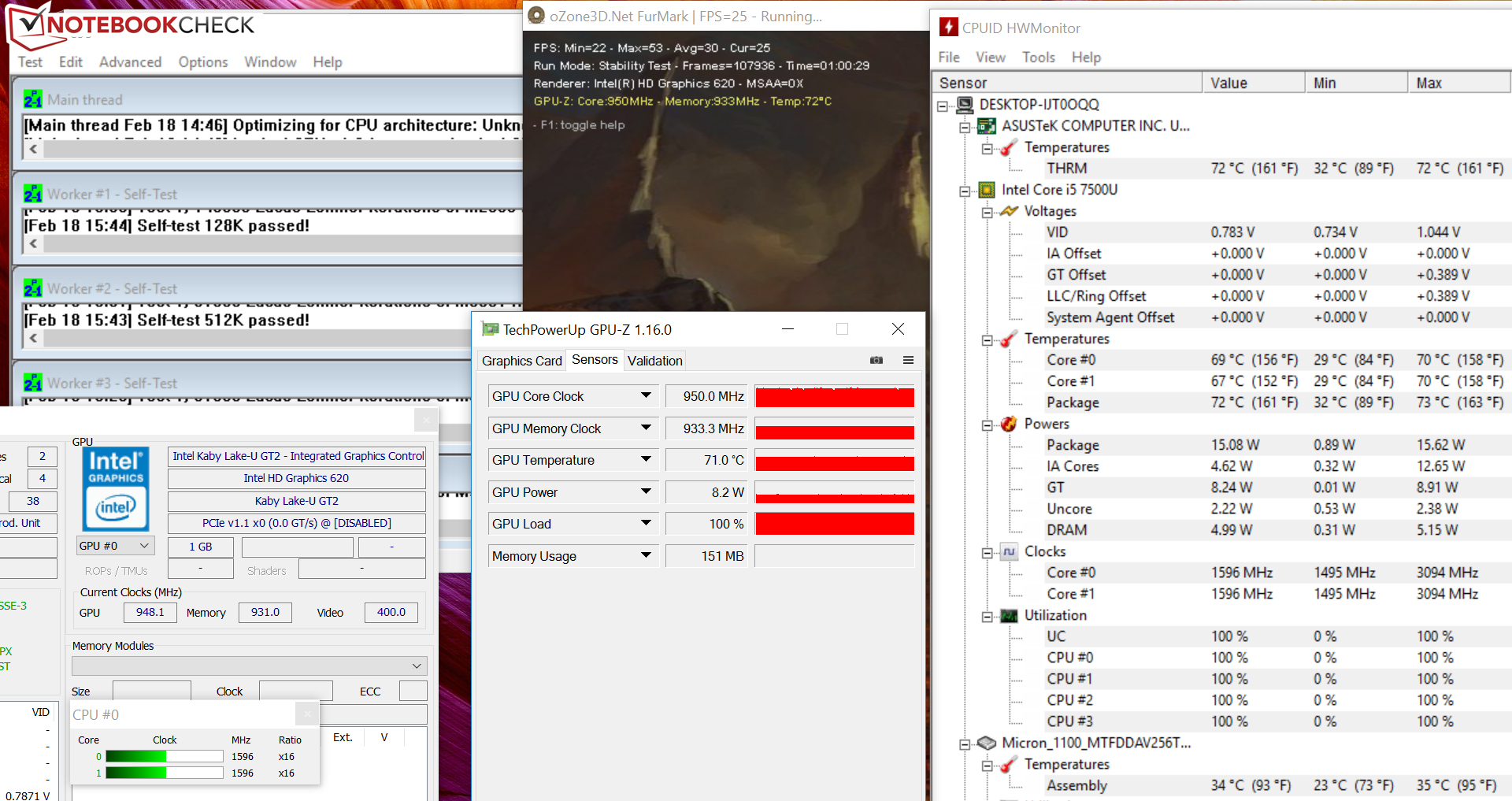Switch to the Graphics Card tab
This screenshot has width=1512, height=801.
click(x=521, y=361)
